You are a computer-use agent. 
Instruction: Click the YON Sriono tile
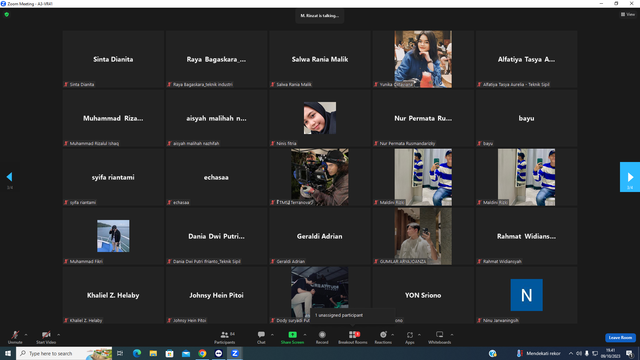[x=423, y=295]
